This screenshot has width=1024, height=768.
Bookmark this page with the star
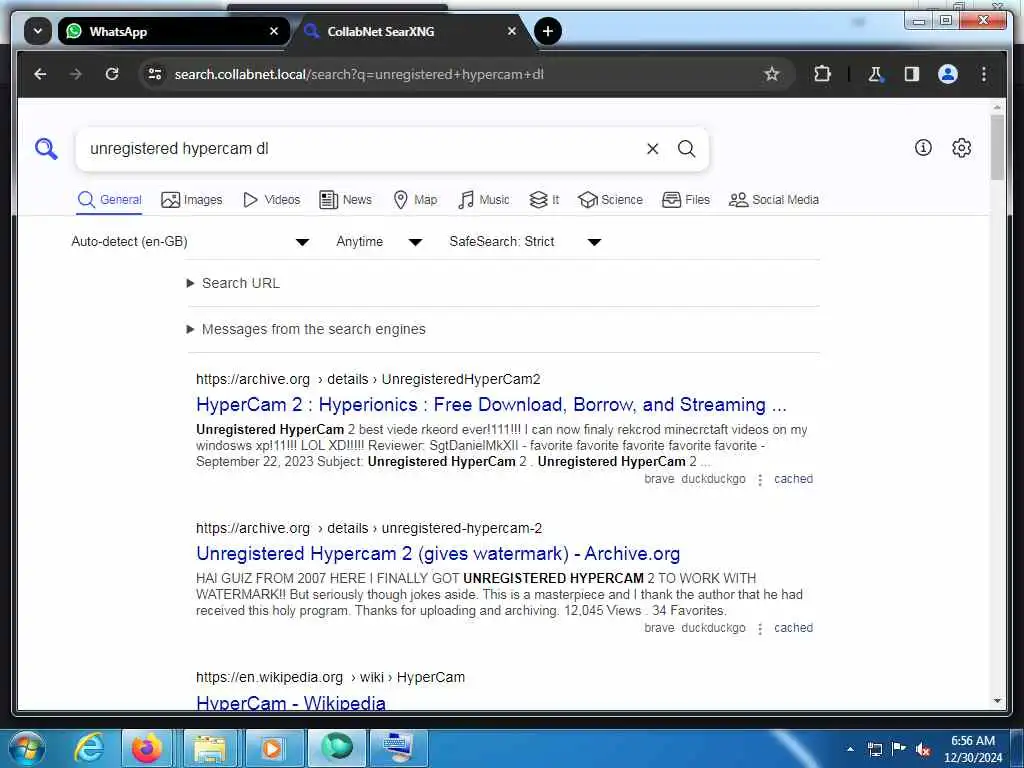[x=771, y=74]
